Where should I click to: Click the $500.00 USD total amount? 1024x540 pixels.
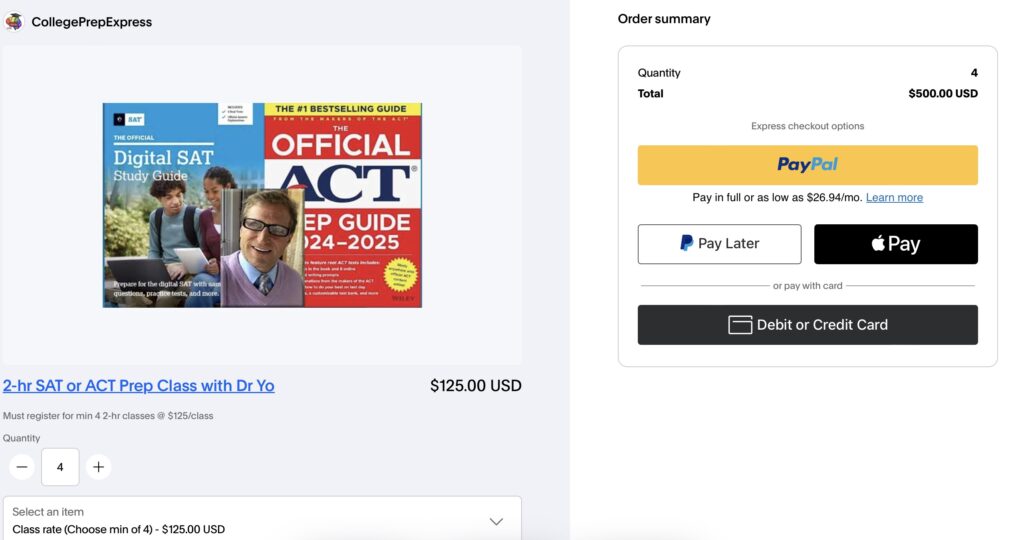pyautogui.click(x=942, y=94)
